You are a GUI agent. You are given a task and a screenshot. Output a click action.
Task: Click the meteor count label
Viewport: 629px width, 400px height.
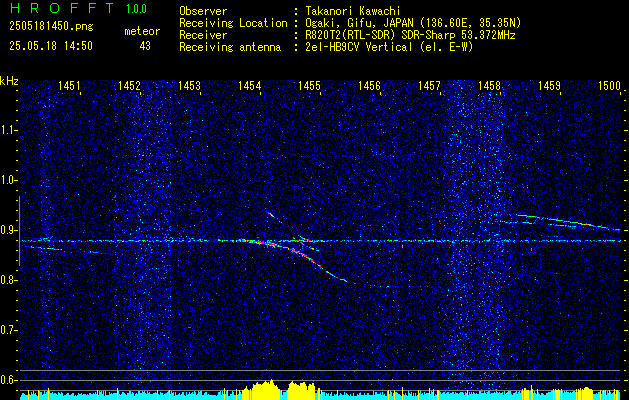pyautogui.click(x=142, y=31)
